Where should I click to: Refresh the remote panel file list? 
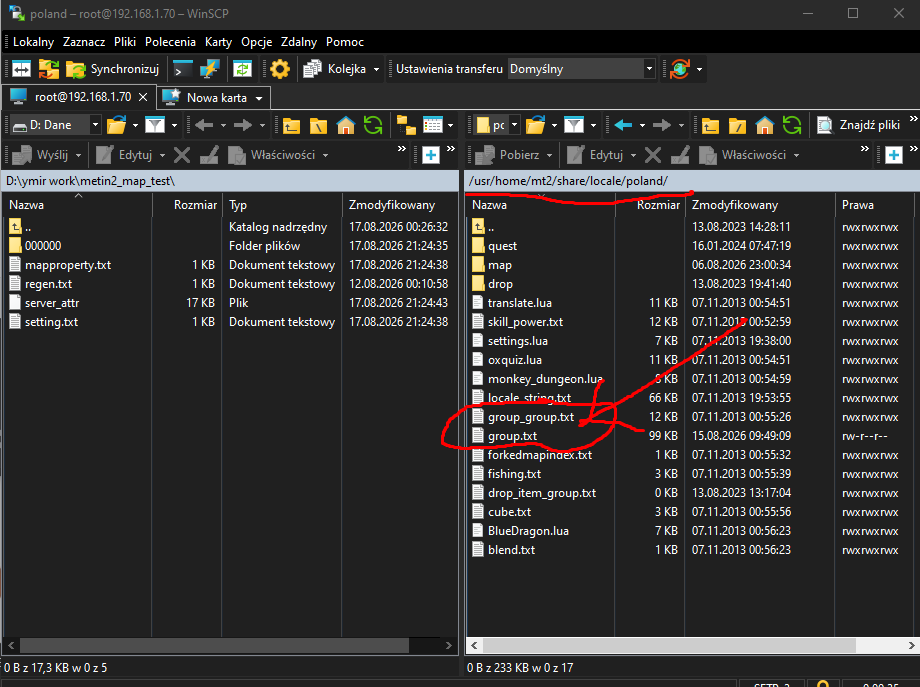(x=792, y=125)
